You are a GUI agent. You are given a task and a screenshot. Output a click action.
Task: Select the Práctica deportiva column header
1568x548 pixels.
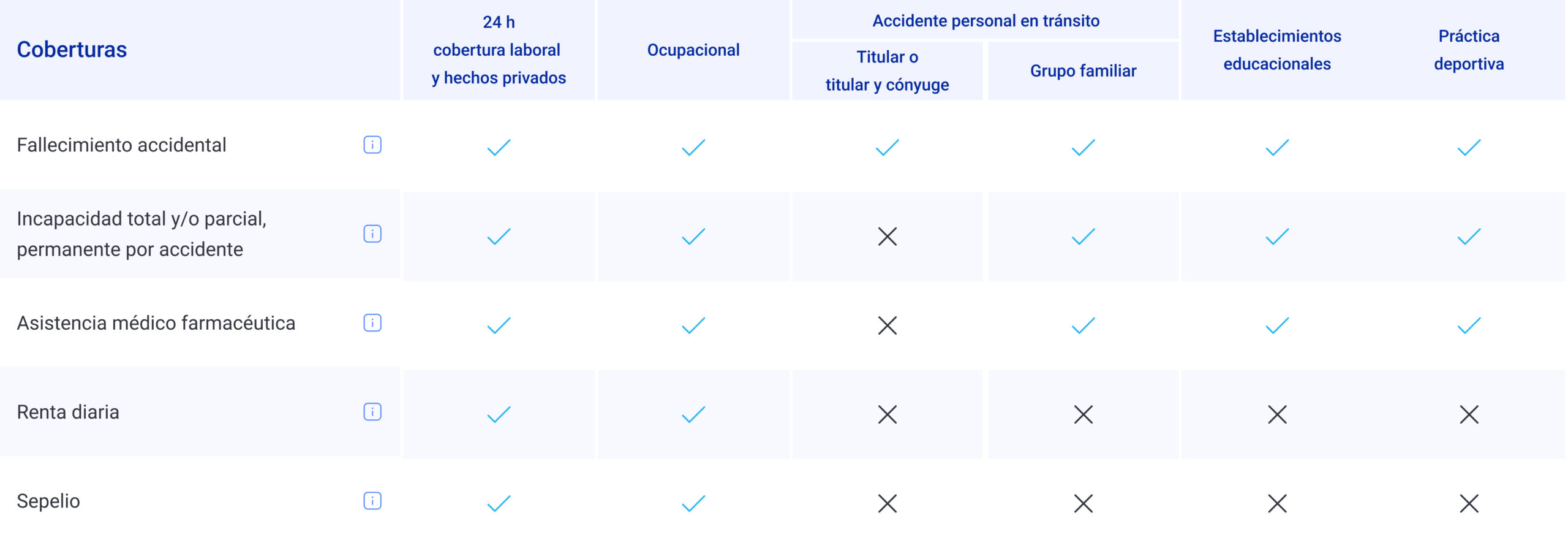[x=1469, y=50]
